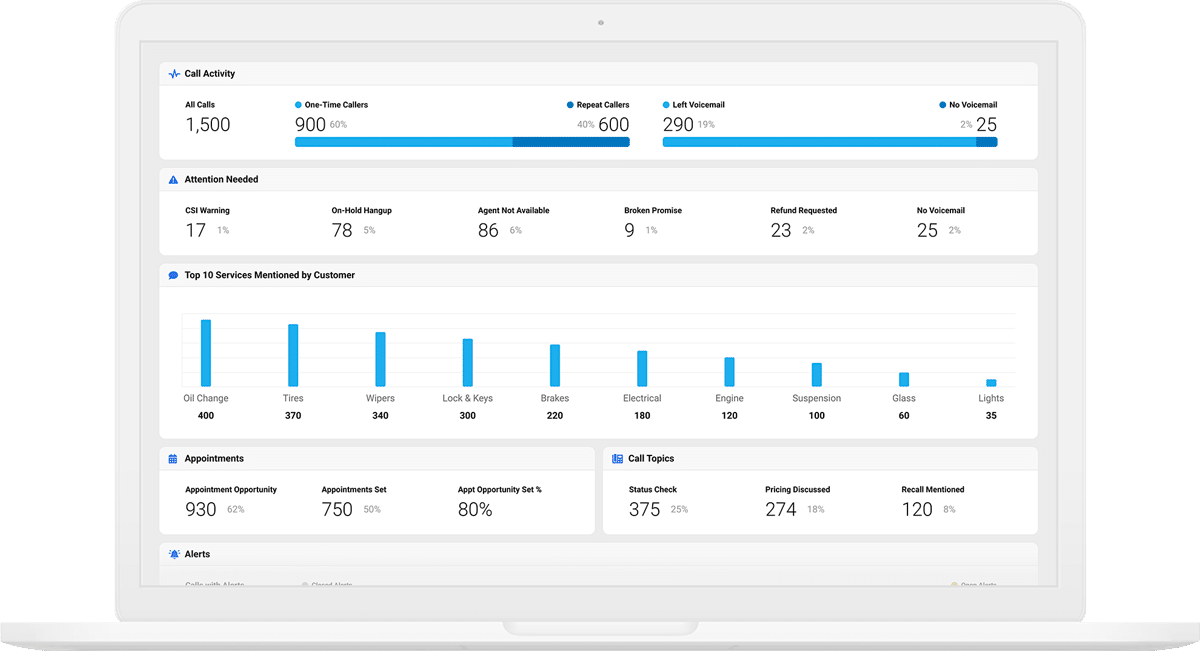Open the On-Hold Hangup count of 78
Screen dimensions: 1200x651
pos(342,230)
